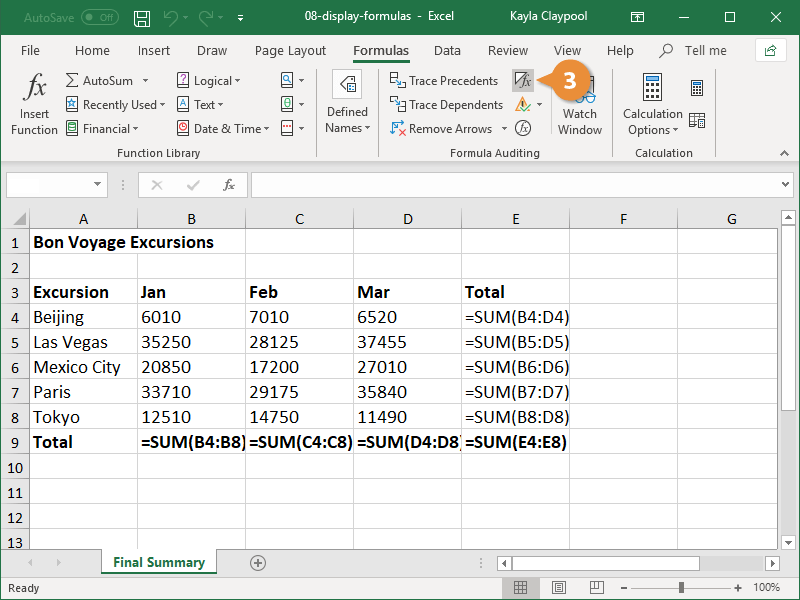
Task: Click the Calculate Now icon
Action: [x=696, y=89]
